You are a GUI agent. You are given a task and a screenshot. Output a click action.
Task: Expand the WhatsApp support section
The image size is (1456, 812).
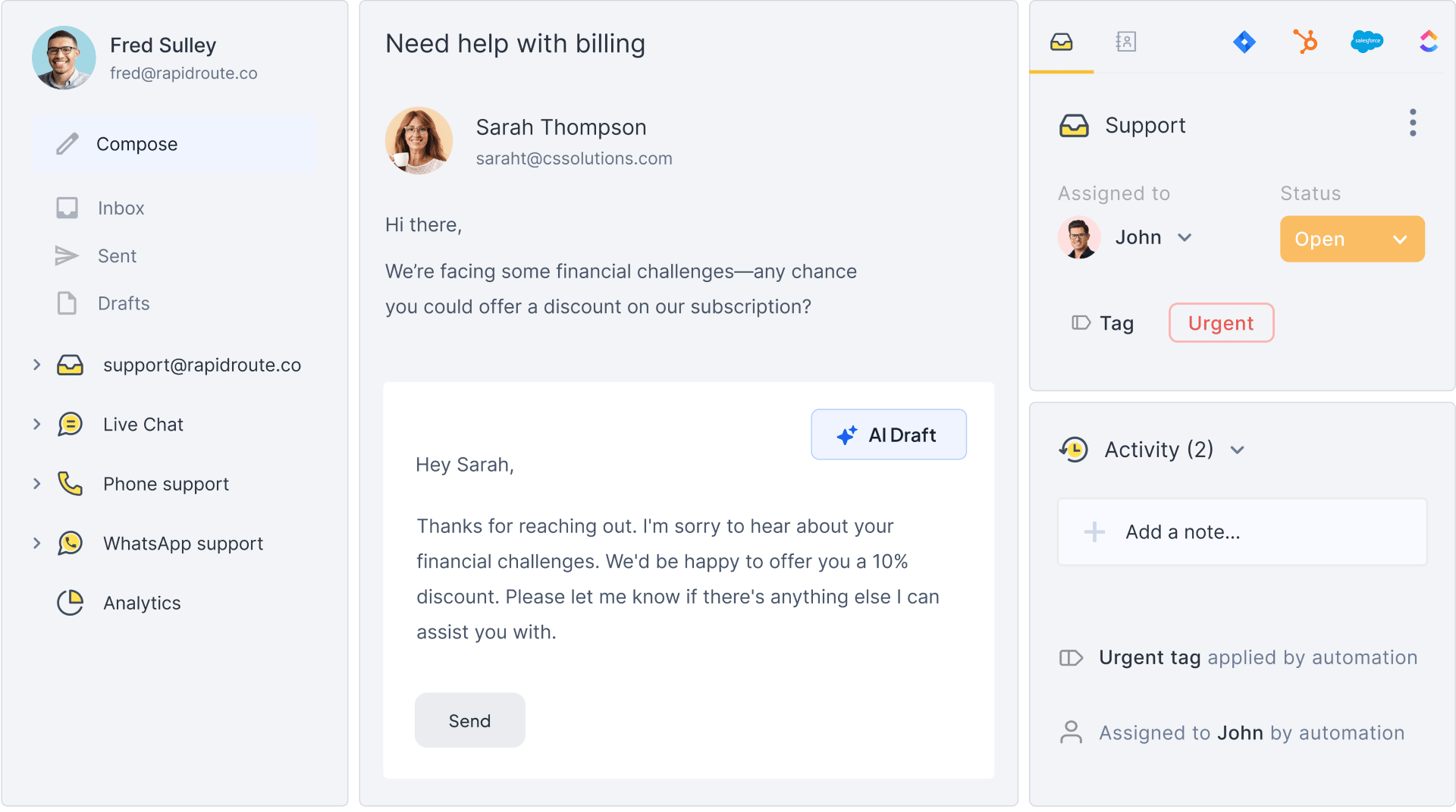pos(36,544)
